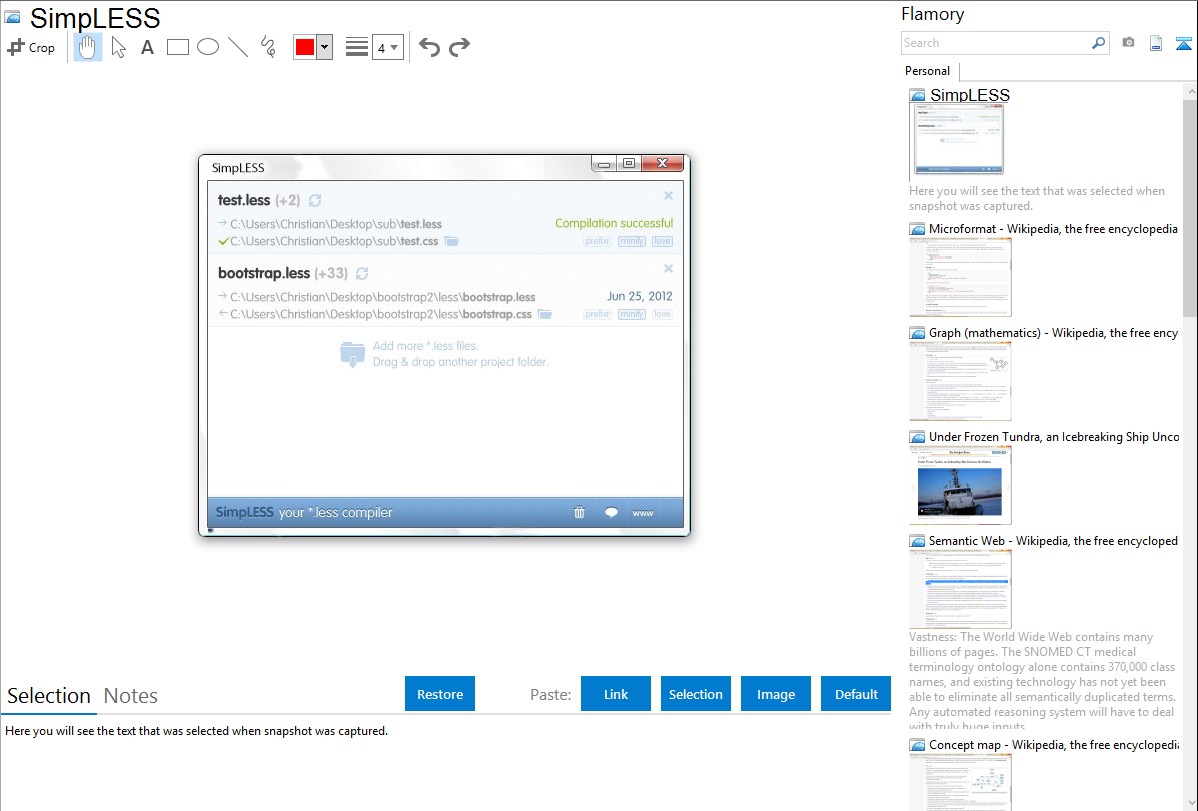Toggle prefixr for test.less
Image resolution: width=1198 pixels, height=811 pixels.
(597, 241)
